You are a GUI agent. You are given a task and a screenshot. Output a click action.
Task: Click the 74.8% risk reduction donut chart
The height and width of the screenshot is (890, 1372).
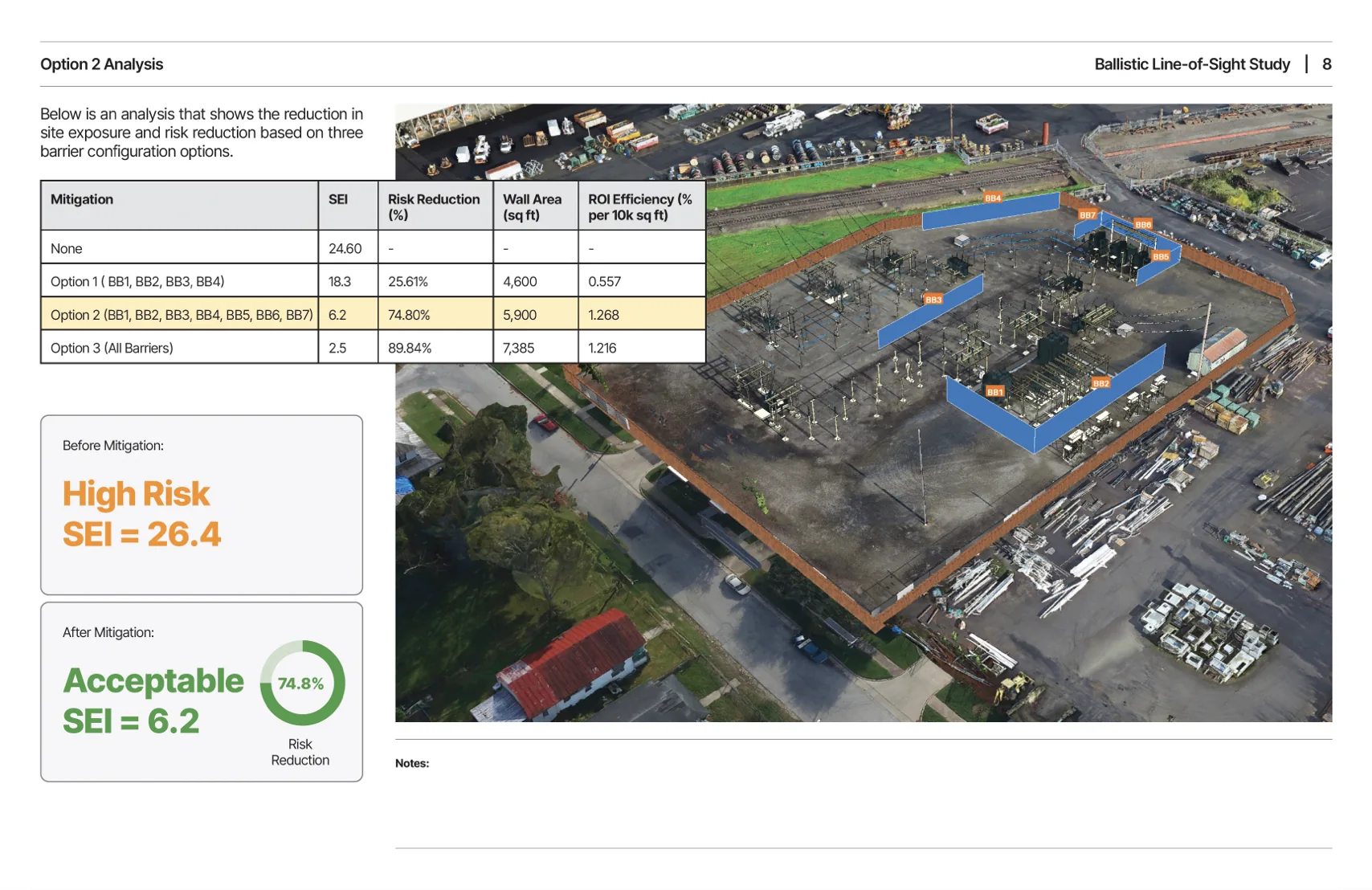click(302, 684)
